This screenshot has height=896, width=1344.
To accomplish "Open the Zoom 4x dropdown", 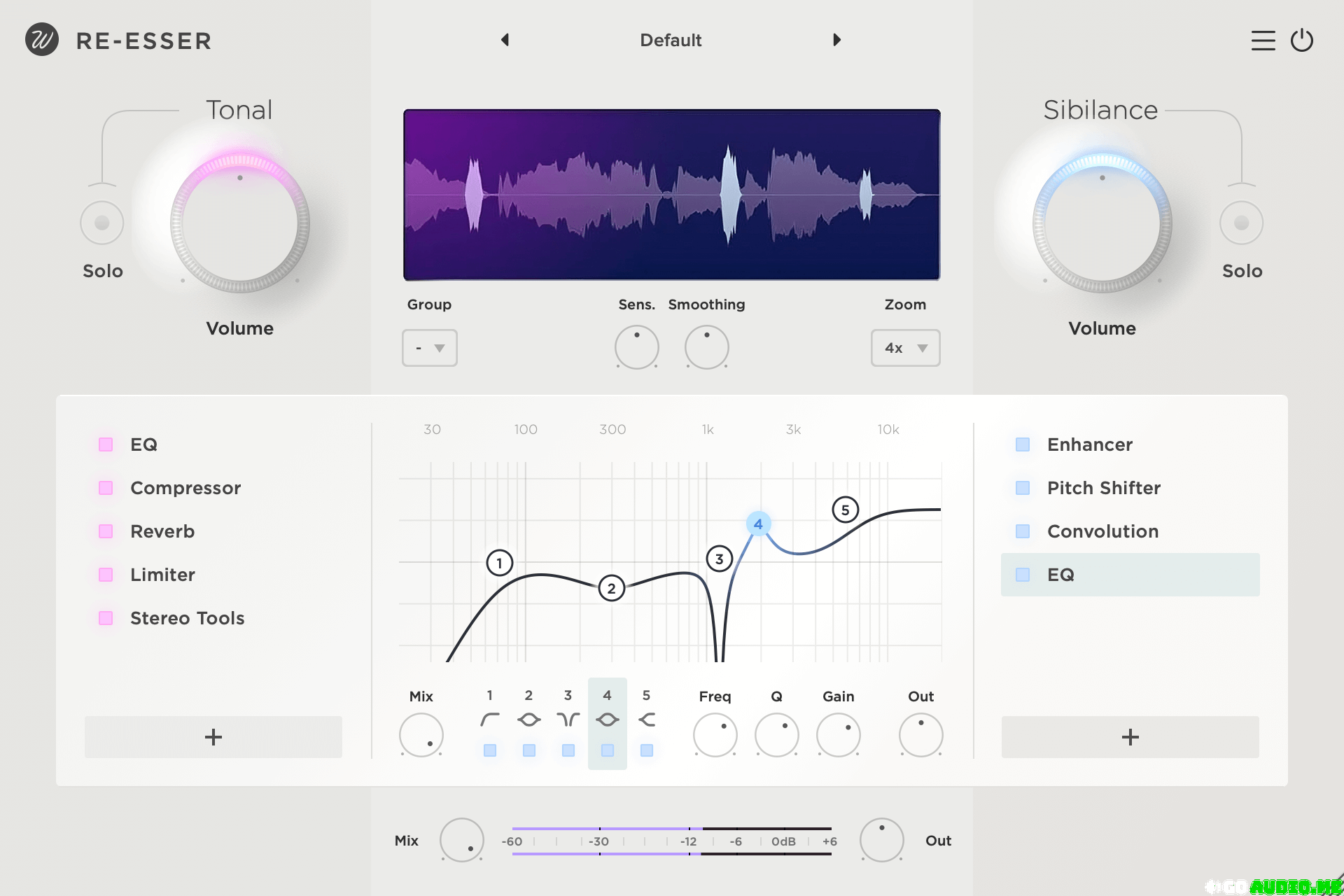I will [x=905, y=348].
